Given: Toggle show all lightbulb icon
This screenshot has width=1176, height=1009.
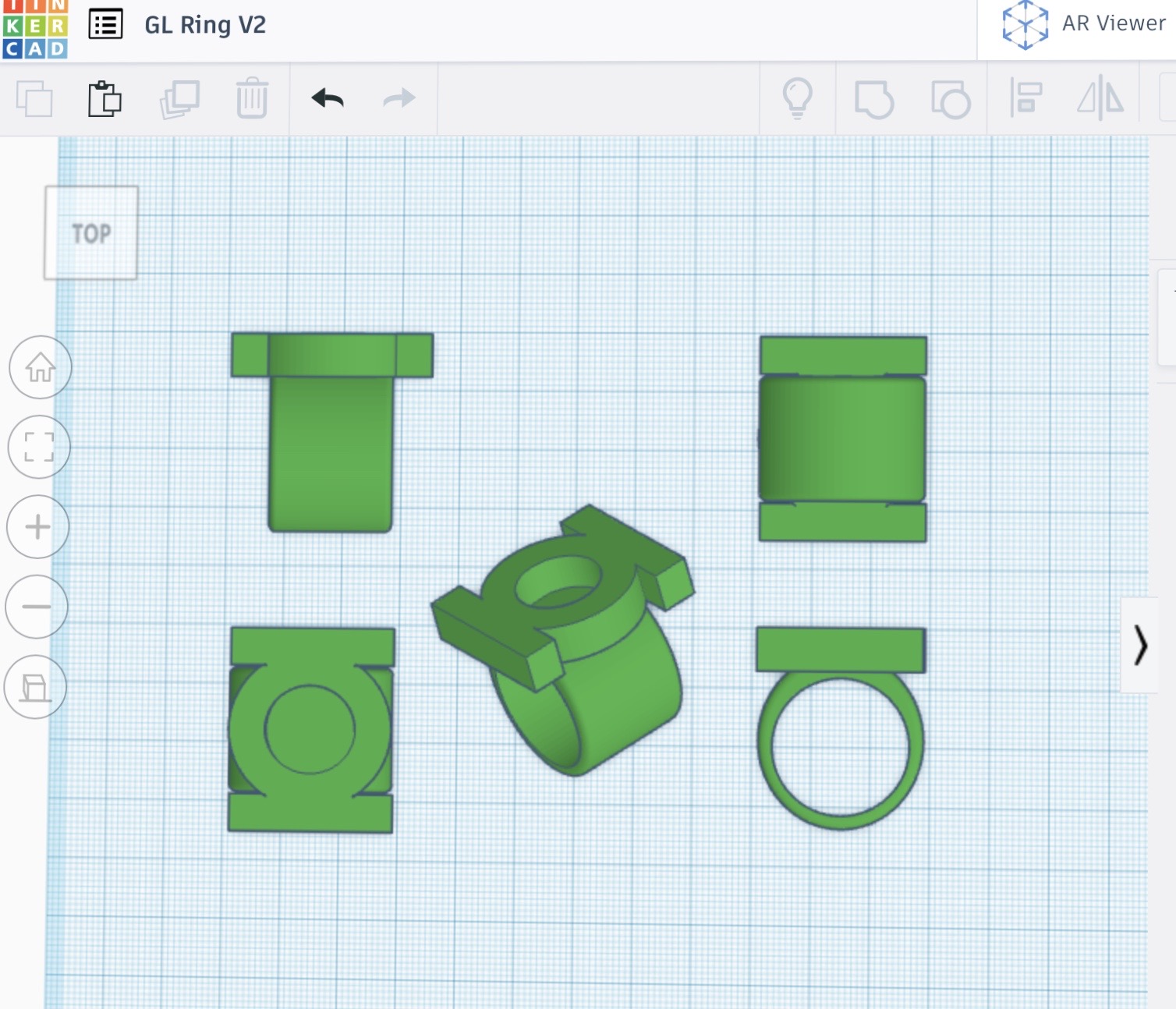Looking at the screenshot, I should (797, 98).
